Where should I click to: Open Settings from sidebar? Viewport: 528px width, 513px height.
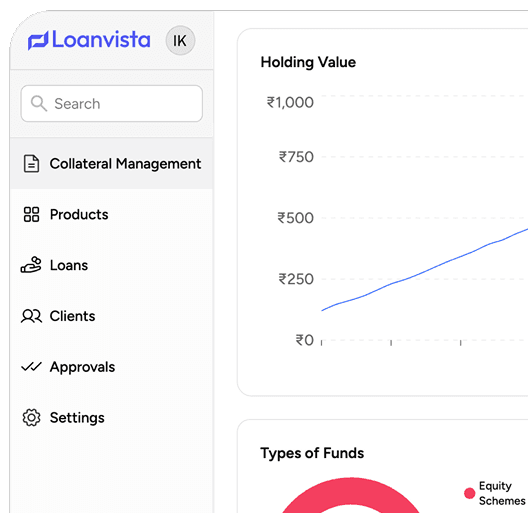point(112,418)
